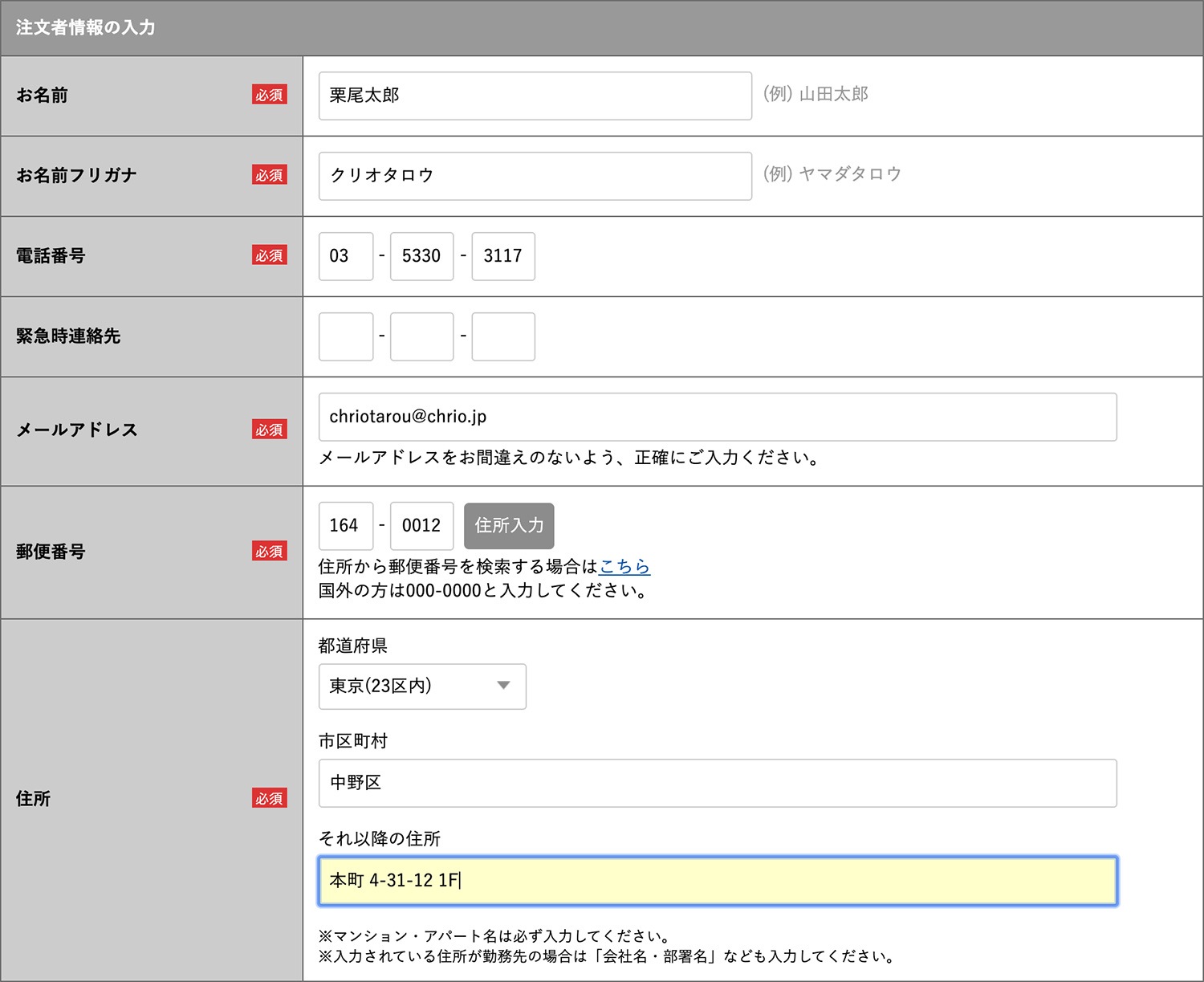
Task: Click the 市区町村 field containing 中野区
Action: click(x=717, y=783)
